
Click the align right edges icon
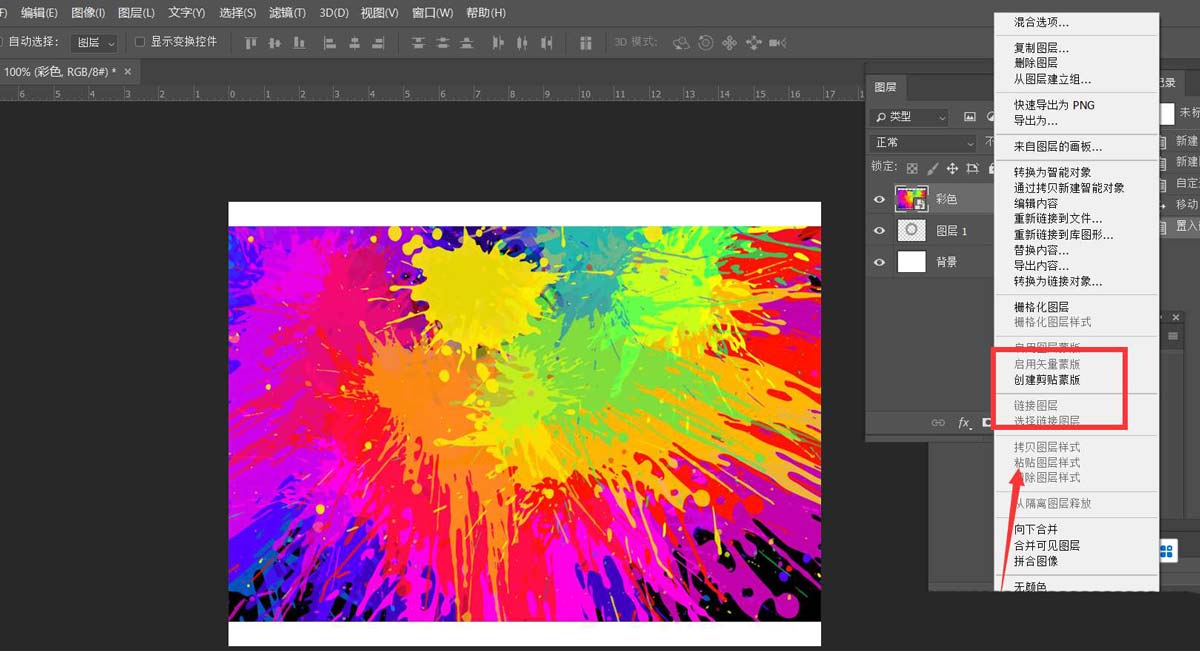coord(379,42)
